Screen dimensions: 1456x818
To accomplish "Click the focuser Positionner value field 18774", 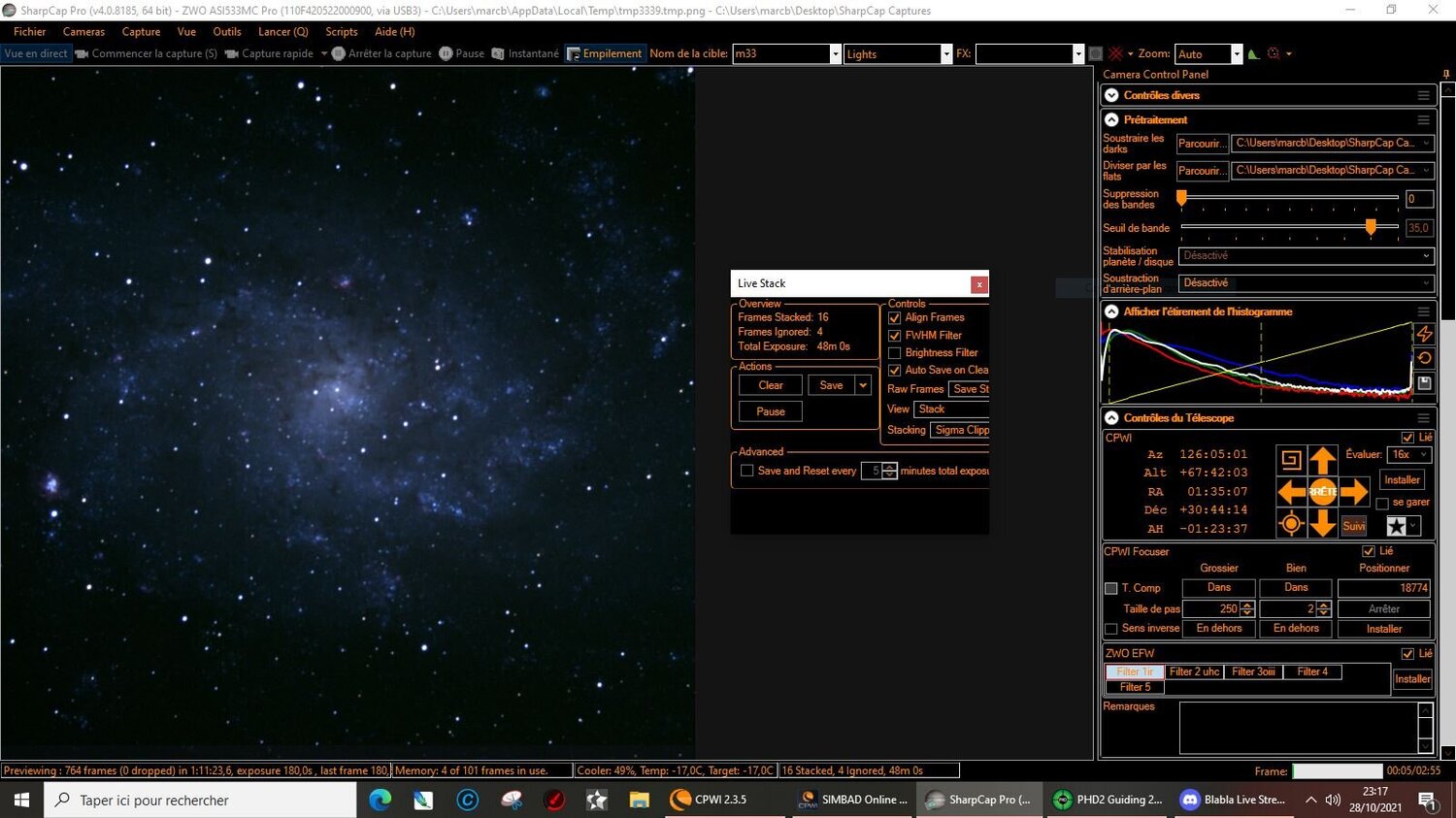I will 1383,588.
